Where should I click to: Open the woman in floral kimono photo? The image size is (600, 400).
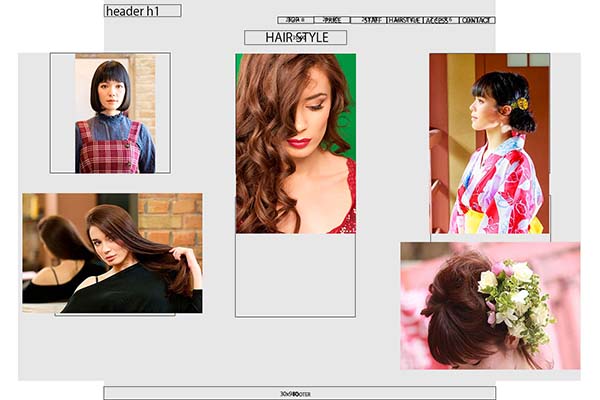pos(490,143)
